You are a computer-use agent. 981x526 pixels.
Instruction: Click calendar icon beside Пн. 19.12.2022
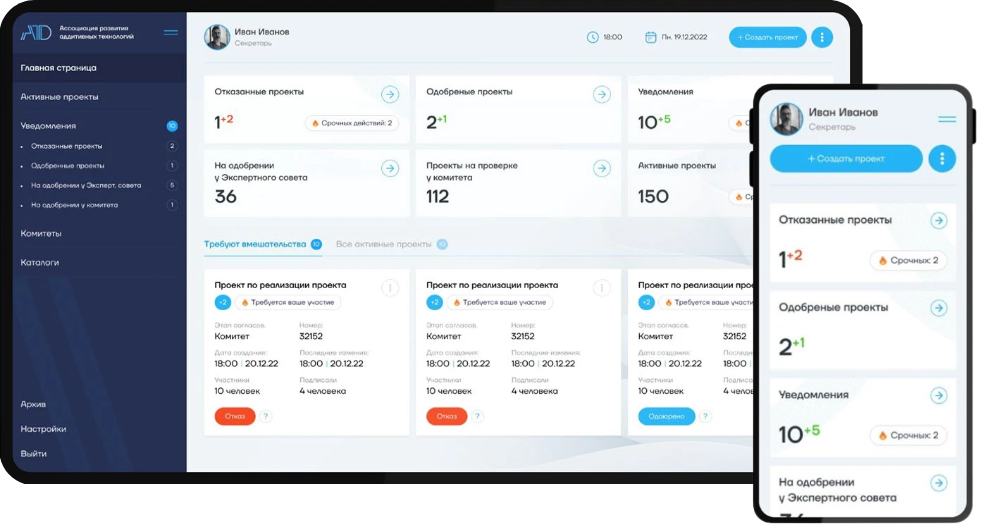click(x=651, y=38)
